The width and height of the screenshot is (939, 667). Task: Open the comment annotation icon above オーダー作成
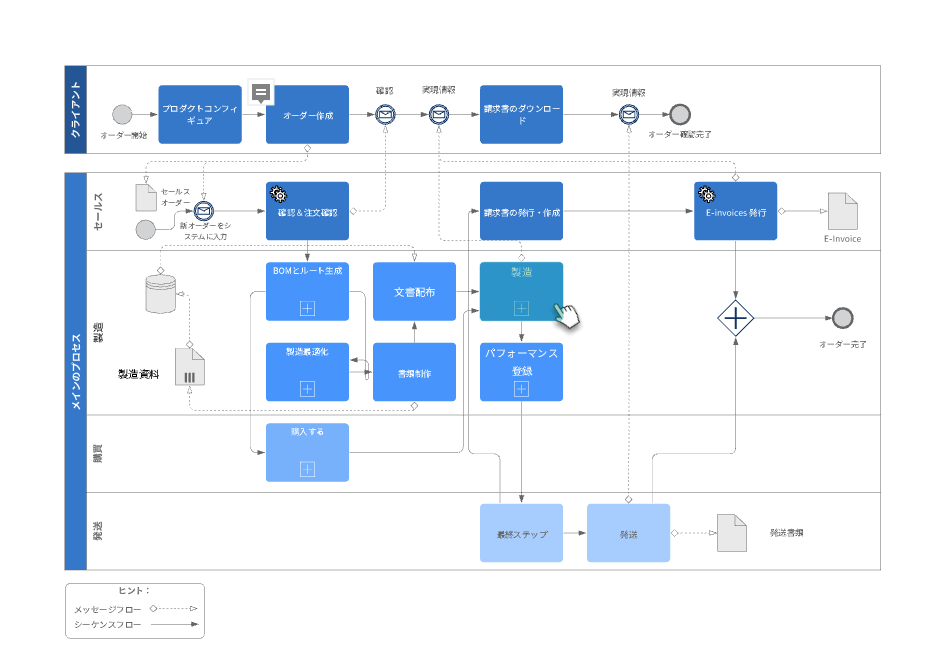pyautogui.click(x=260, y=93)
